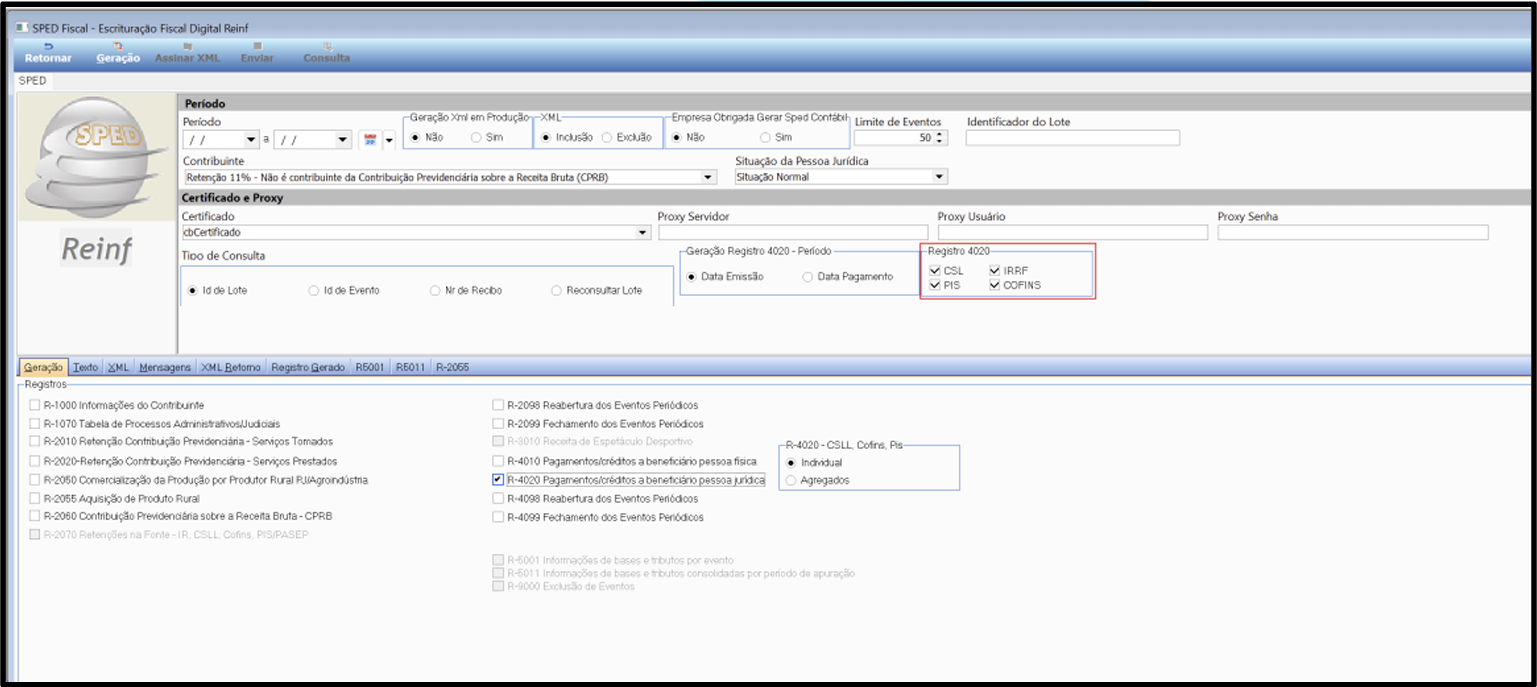Screen dimensions: 1537x687
Task: Switch to the R5001 tab
Action: pos(370,367)
